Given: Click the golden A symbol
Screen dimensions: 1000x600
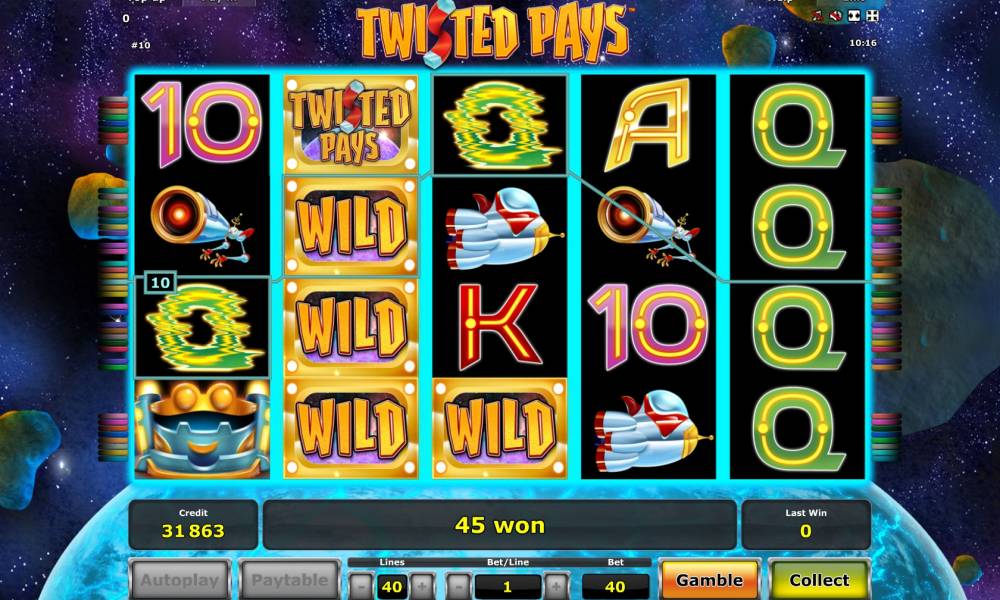Looking at the screenshot, I should click(648, 124).
